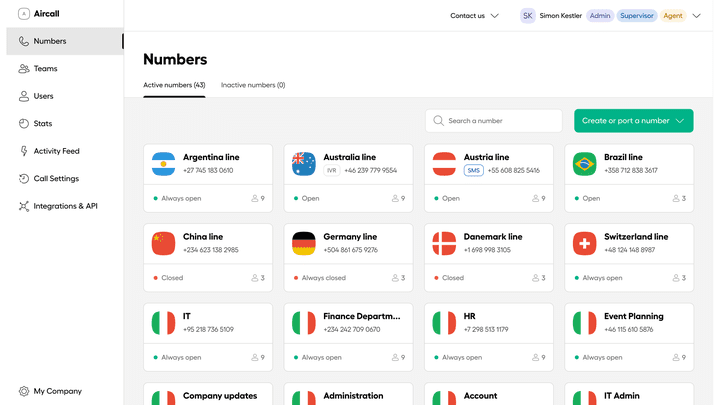720x405 pixels.
Task: Click the number +1 698 998 3105
Action: [x=487, y=250]
